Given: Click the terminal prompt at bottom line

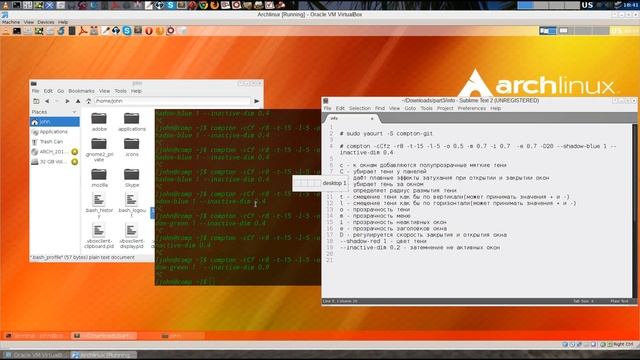Looking at the screenshot, I should 185,282.
